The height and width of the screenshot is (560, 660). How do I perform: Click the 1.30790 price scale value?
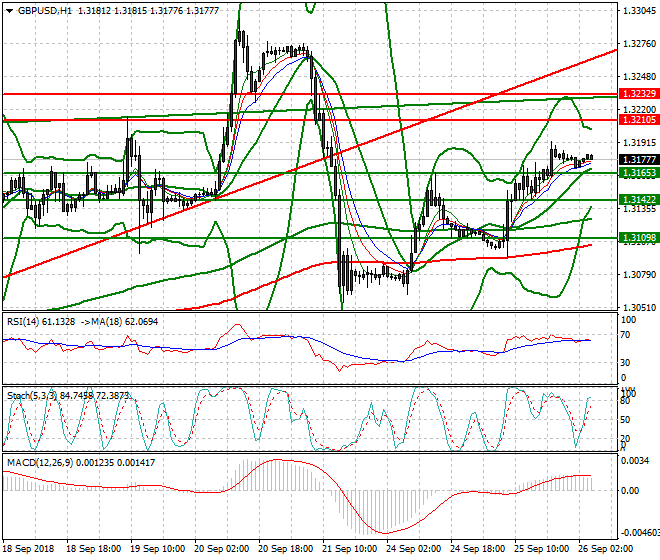(x=639, y=275)
